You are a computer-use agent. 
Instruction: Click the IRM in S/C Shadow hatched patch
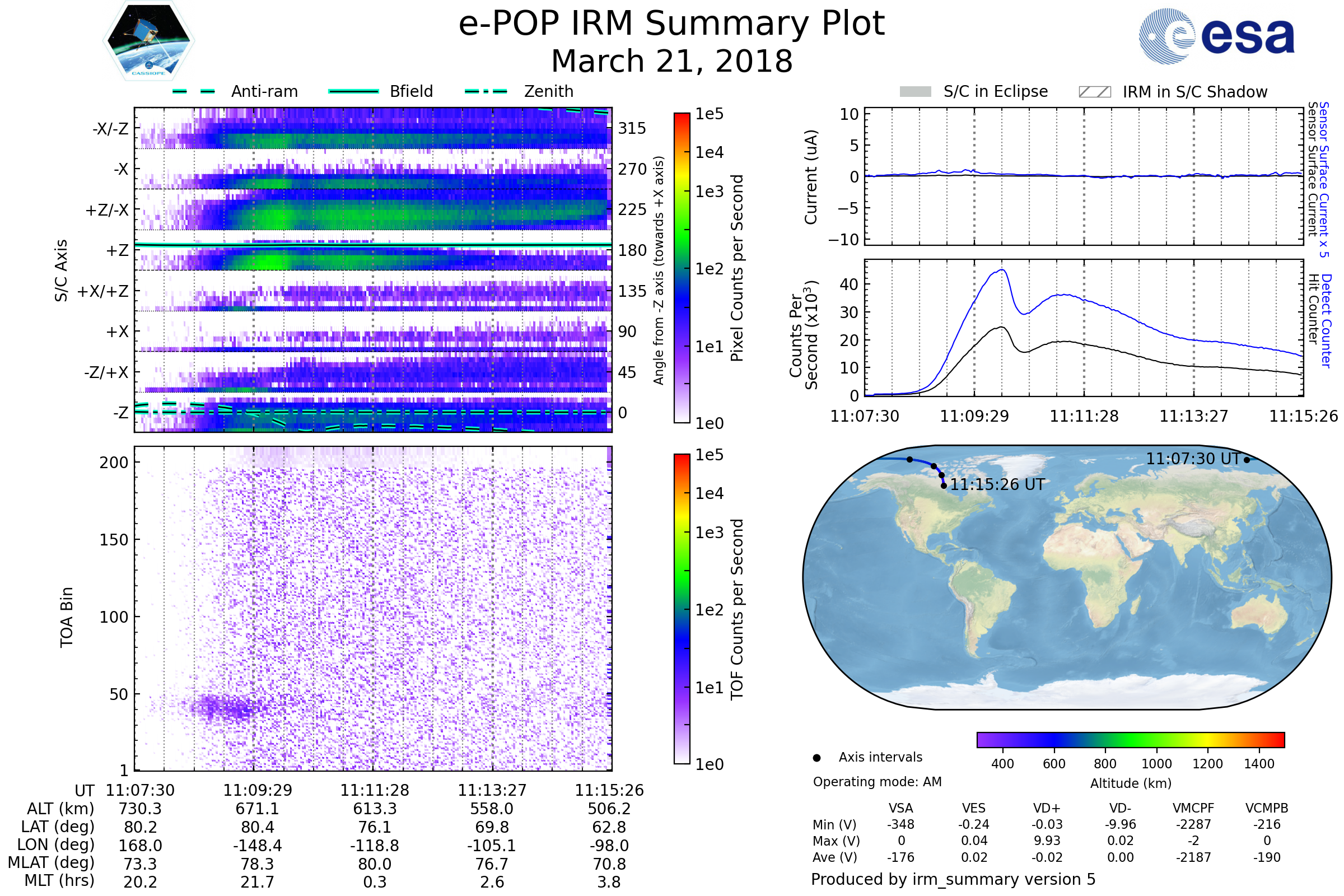(1094, 92)
